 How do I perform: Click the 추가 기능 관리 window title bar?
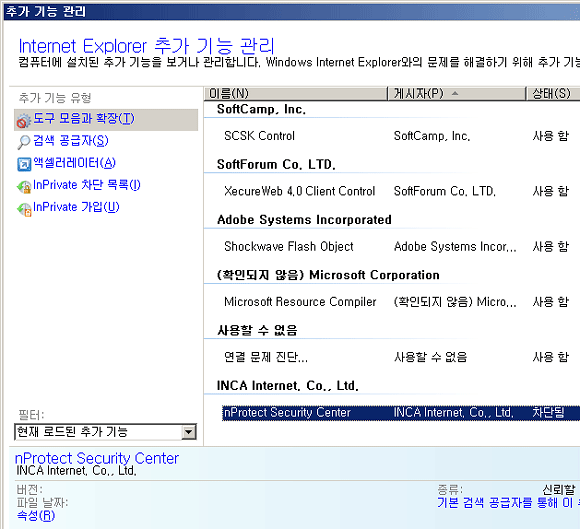(x=292, y=11)
